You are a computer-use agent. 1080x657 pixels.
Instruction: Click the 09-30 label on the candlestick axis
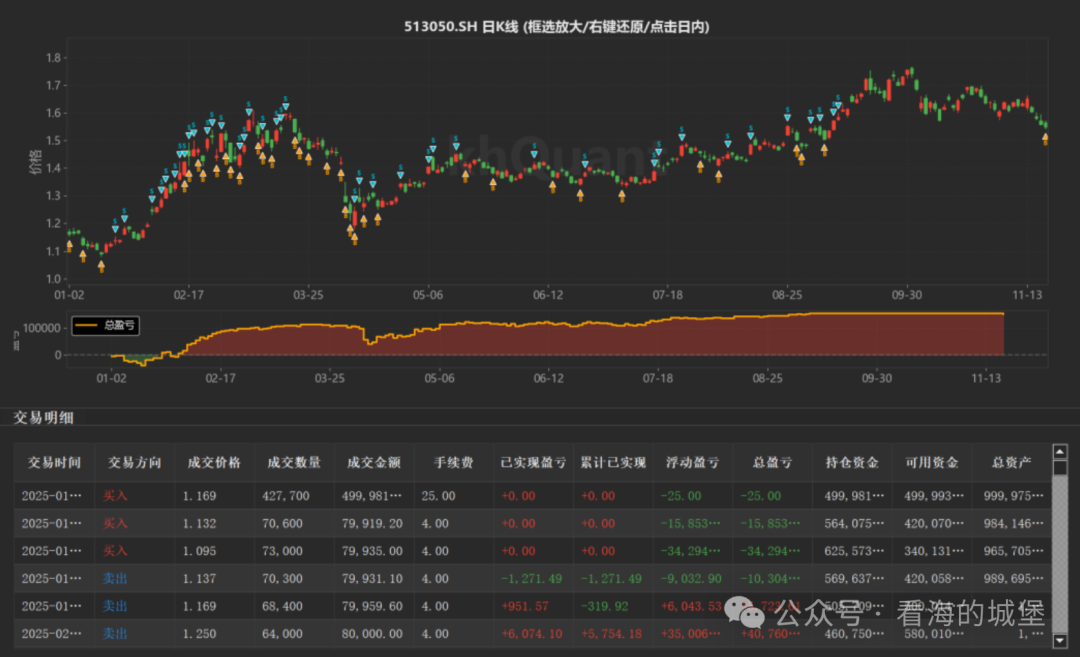coord(906,295)
